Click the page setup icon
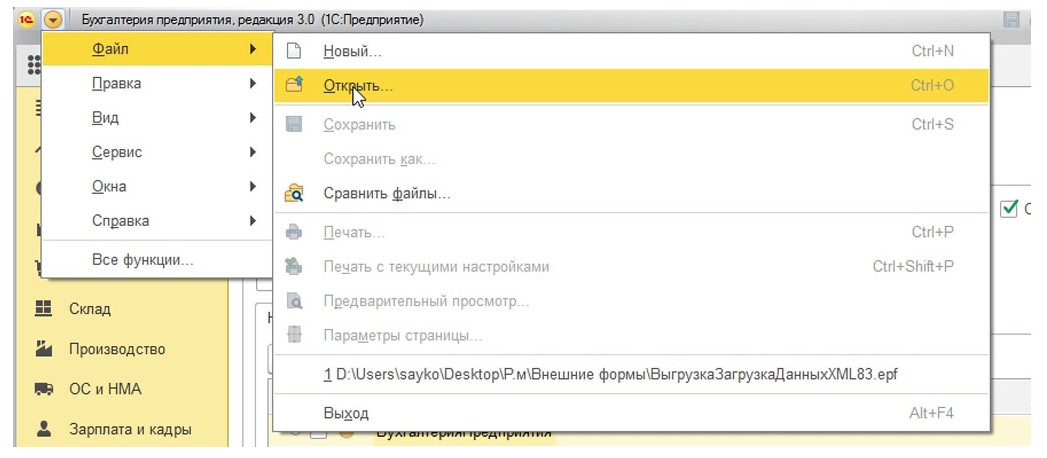The height and width of the screenshot is (458, 1047). (x=294, y=334)
